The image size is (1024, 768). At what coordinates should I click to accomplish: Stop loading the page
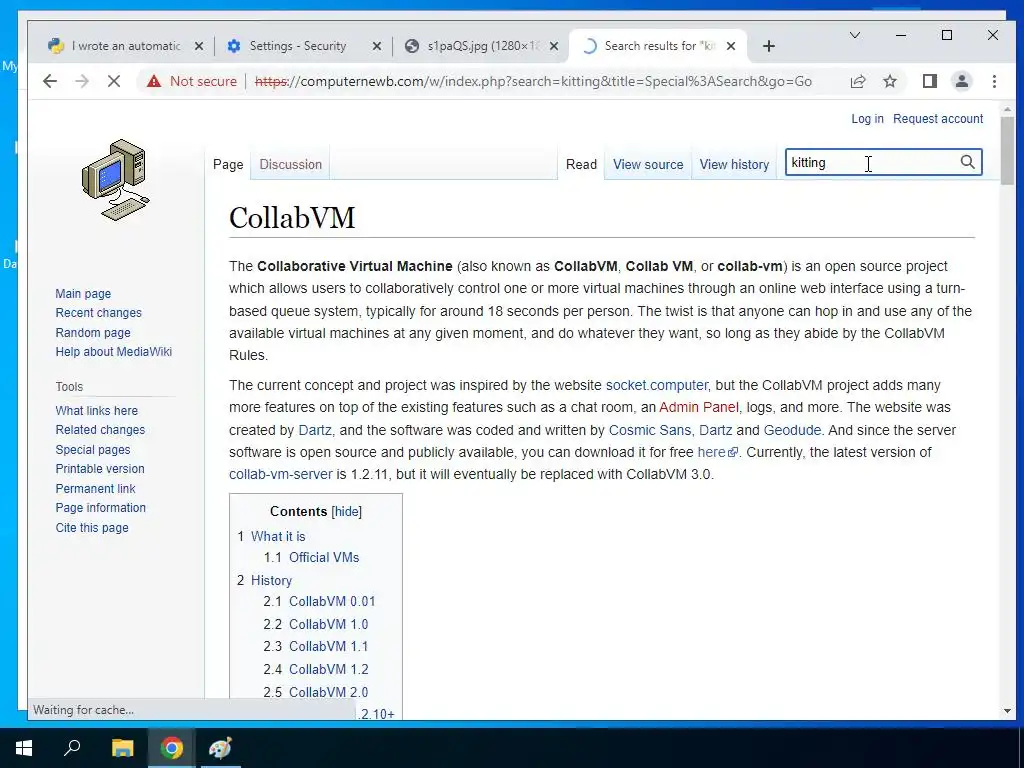[114, 81]
